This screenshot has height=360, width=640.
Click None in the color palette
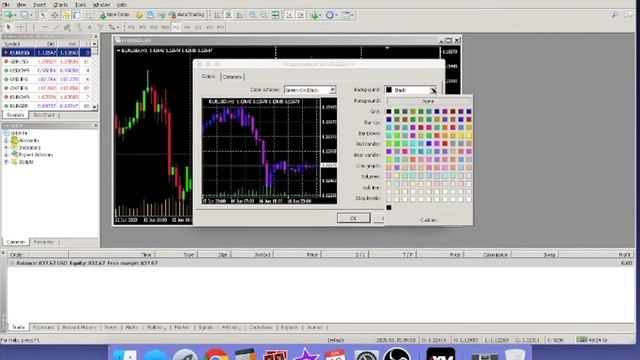click(428, 101)
